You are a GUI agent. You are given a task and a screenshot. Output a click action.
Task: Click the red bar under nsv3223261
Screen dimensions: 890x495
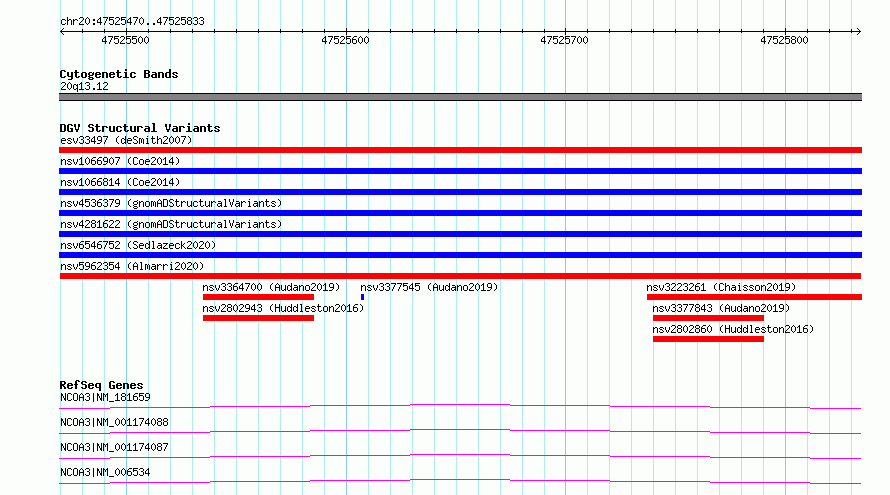[754, 297]
